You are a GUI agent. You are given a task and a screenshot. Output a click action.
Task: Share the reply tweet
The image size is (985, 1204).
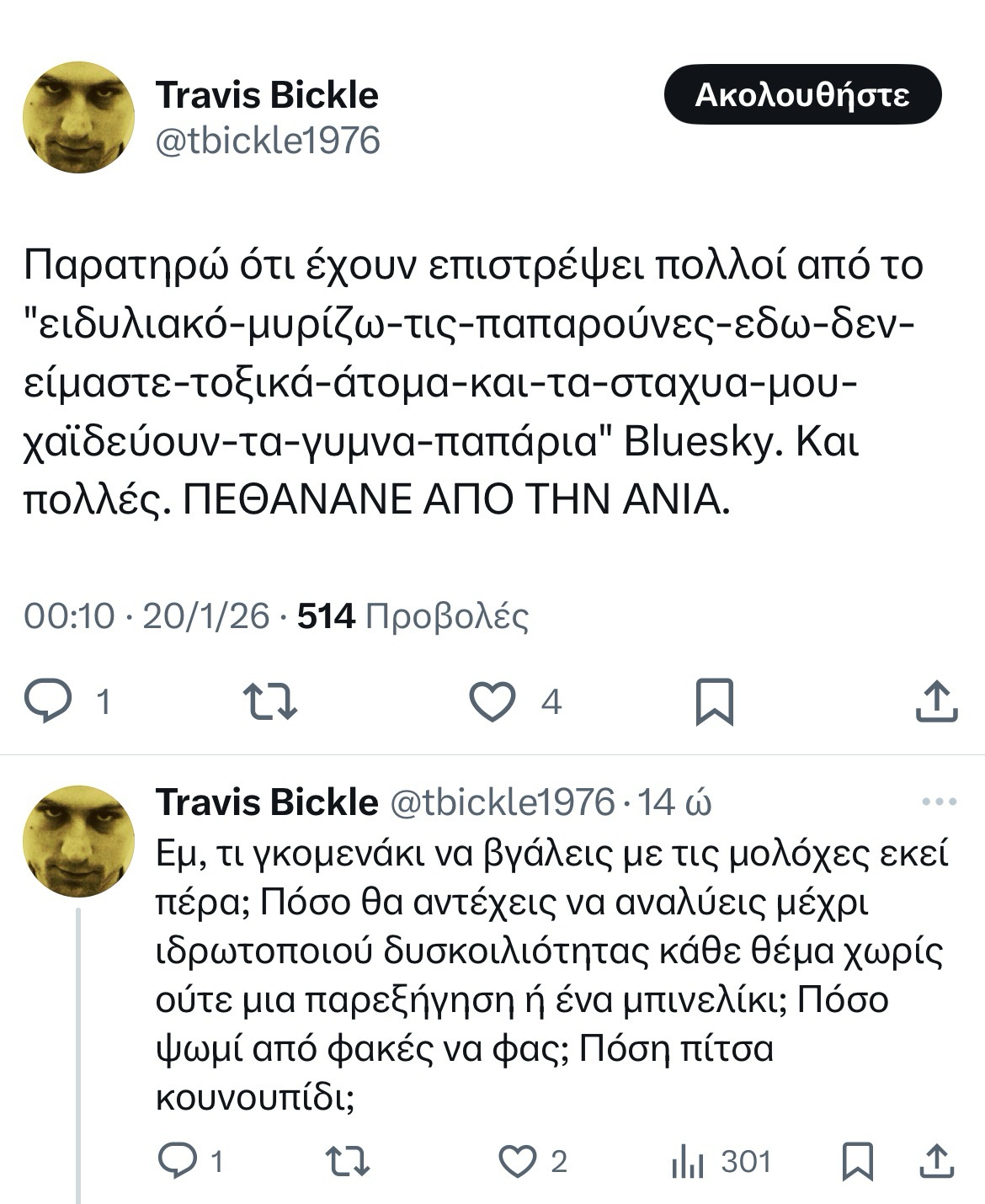tap(936, 1162)
